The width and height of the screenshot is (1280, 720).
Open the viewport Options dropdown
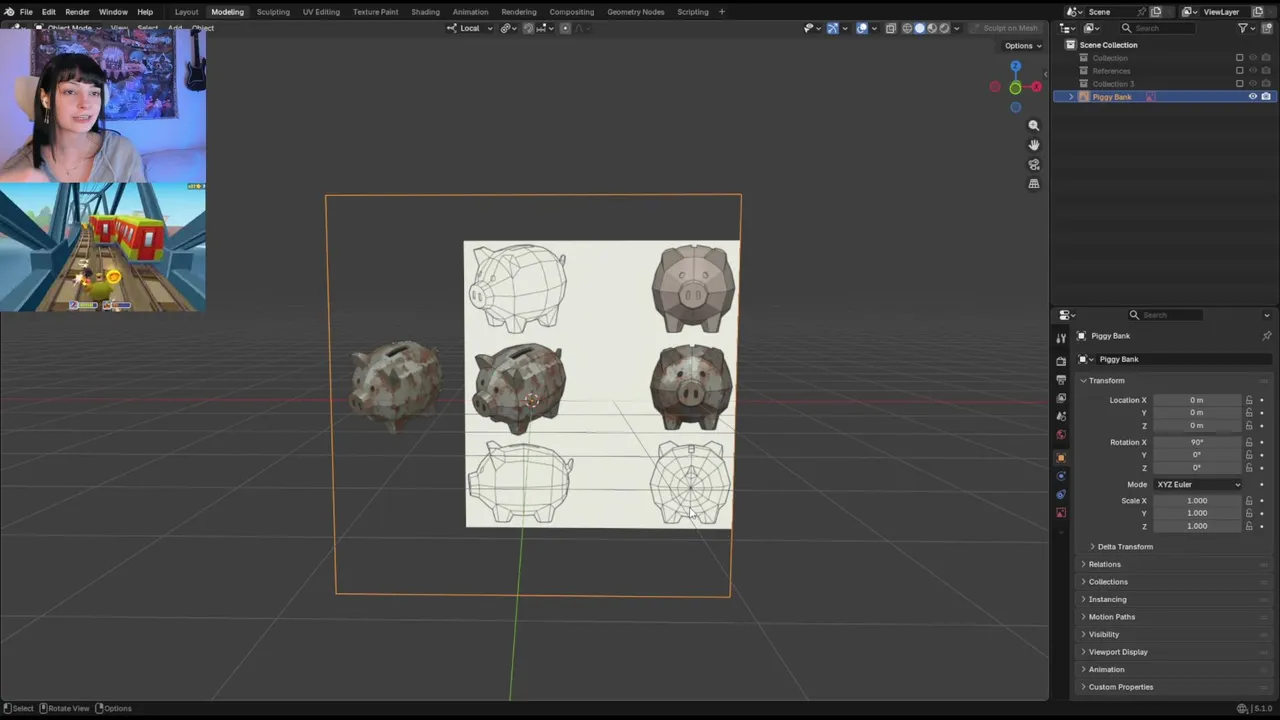(1023, 46)
